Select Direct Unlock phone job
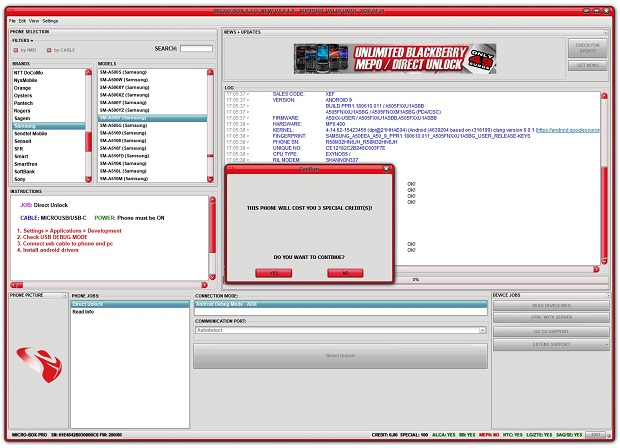 (130, 304)
